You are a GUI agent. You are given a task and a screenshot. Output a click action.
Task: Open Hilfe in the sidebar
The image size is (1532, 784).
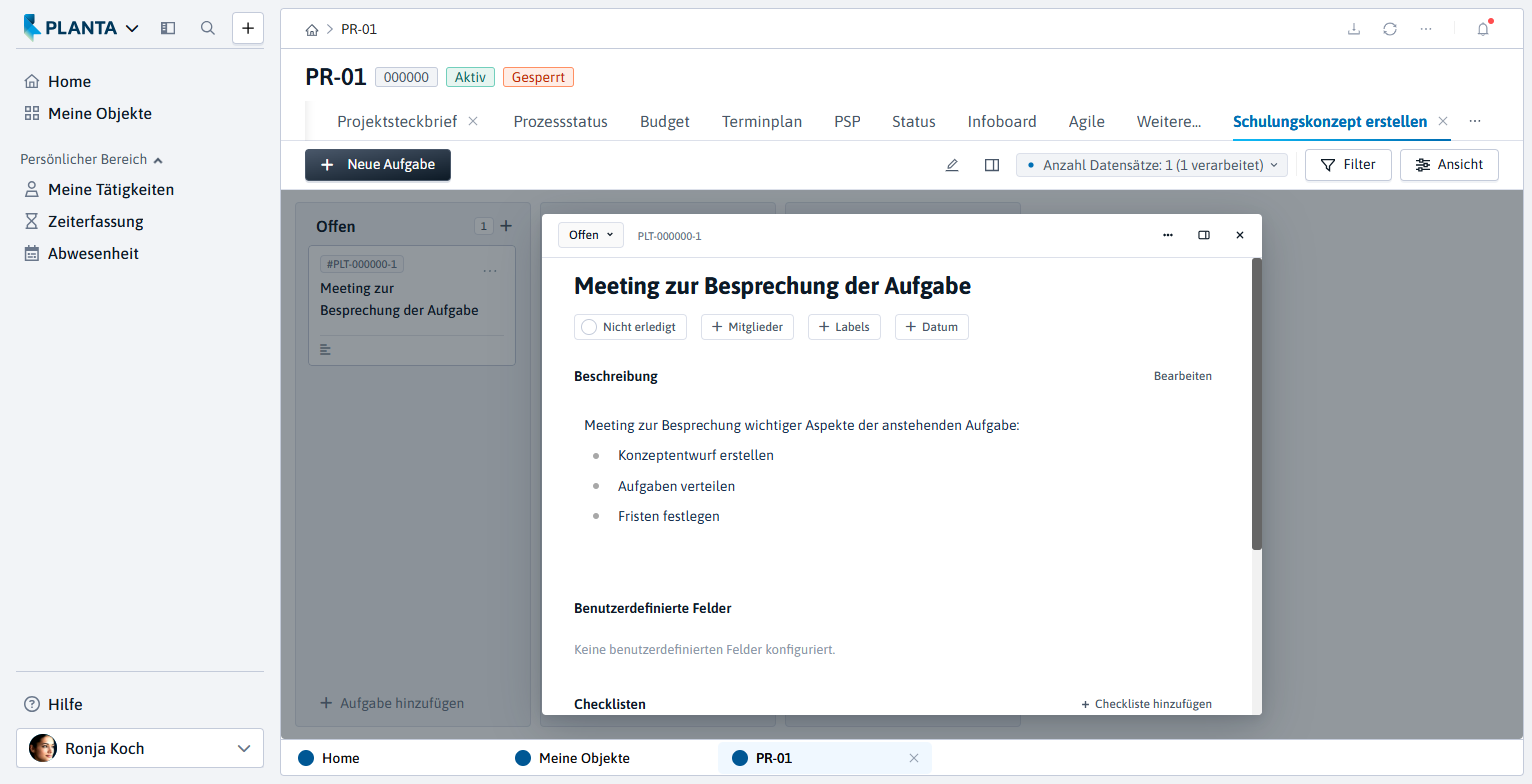pyautogui.click(x=53, y=704)
